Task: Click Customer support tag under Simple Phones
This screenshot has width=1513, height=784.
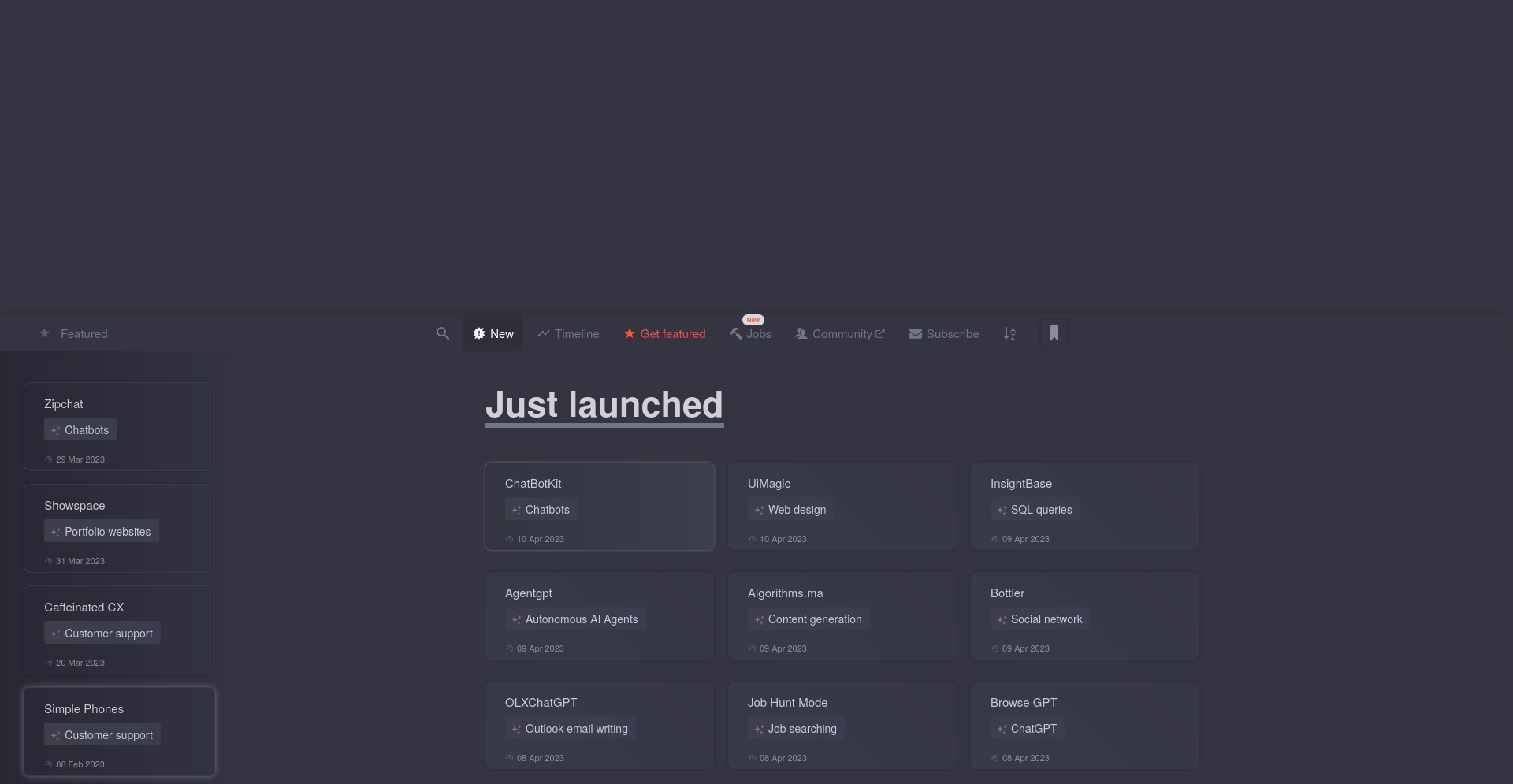Action: [x=102, y=734]
